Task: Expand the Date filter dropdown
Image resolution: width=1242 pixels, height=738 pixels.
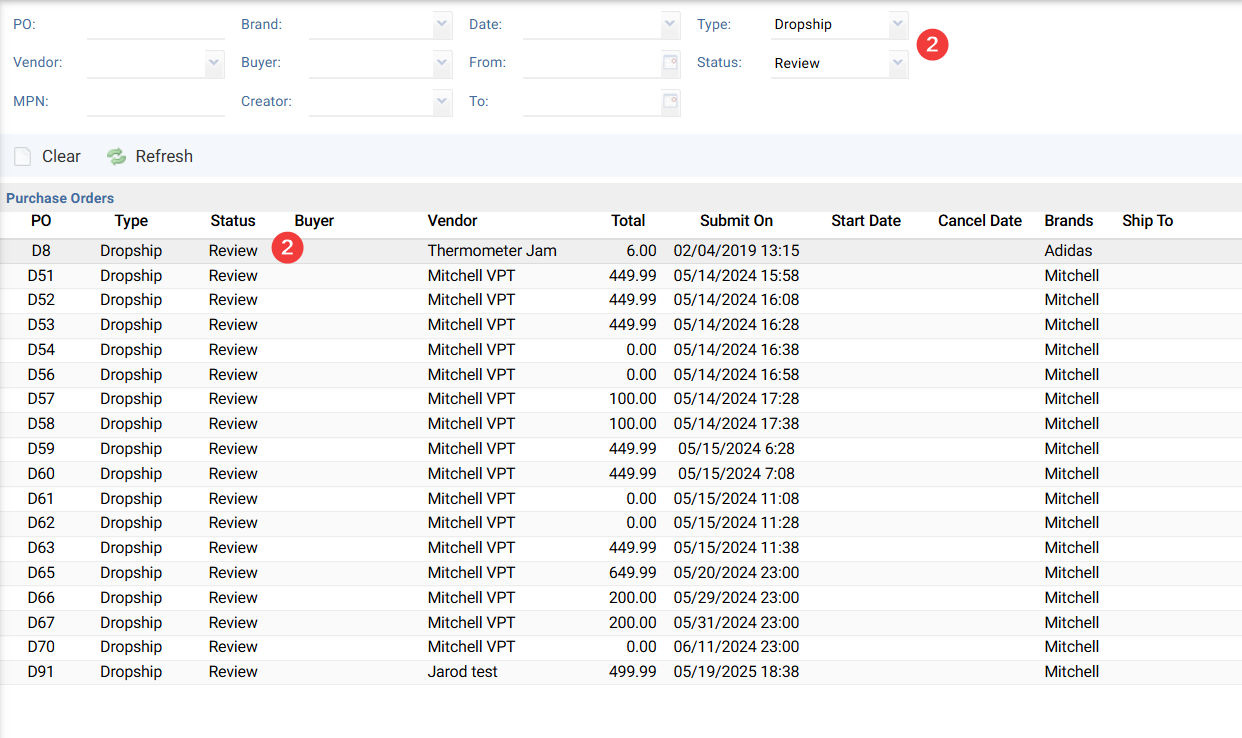Action: (670, 24)
